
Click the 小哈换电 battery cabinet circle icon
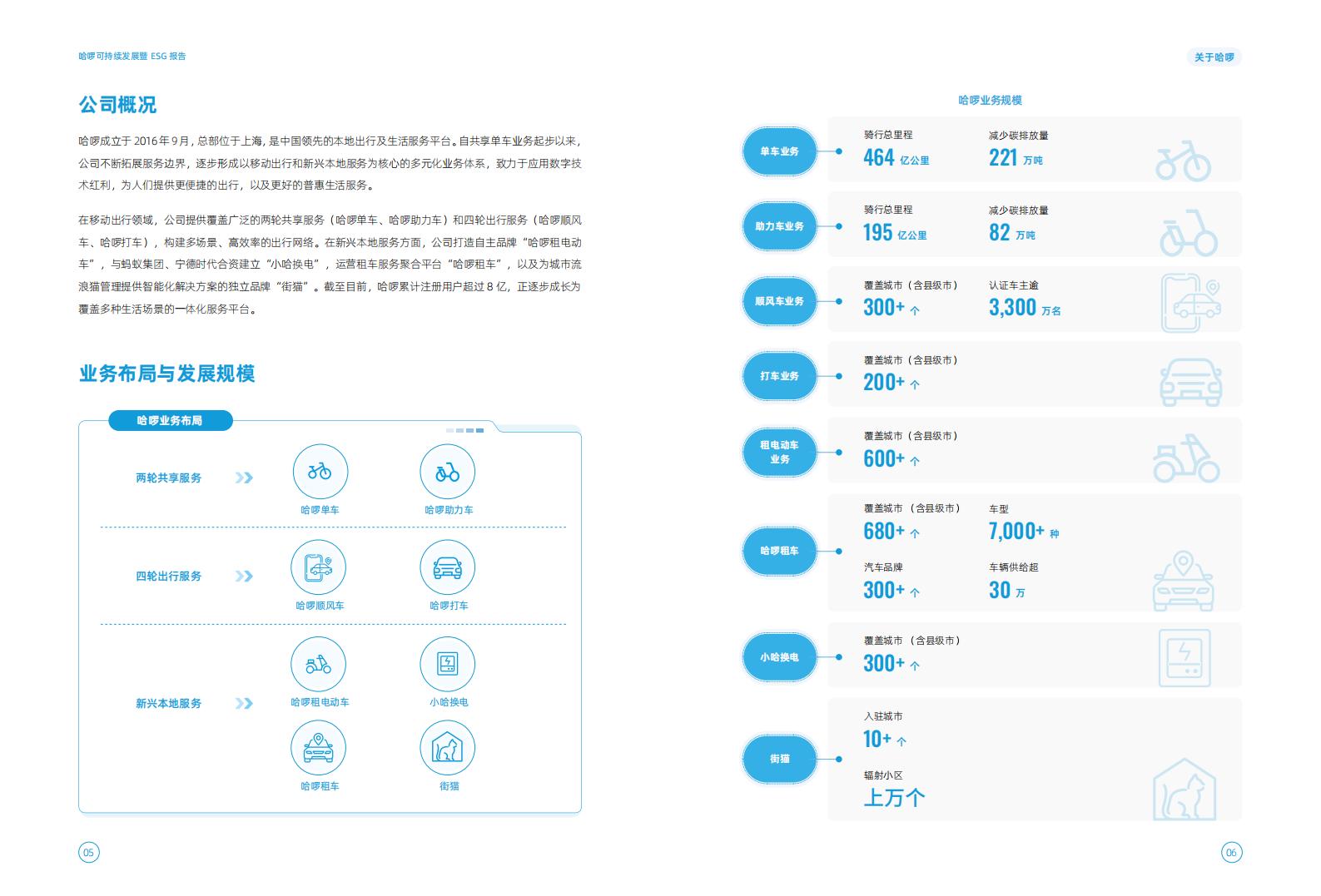point(448,665)
